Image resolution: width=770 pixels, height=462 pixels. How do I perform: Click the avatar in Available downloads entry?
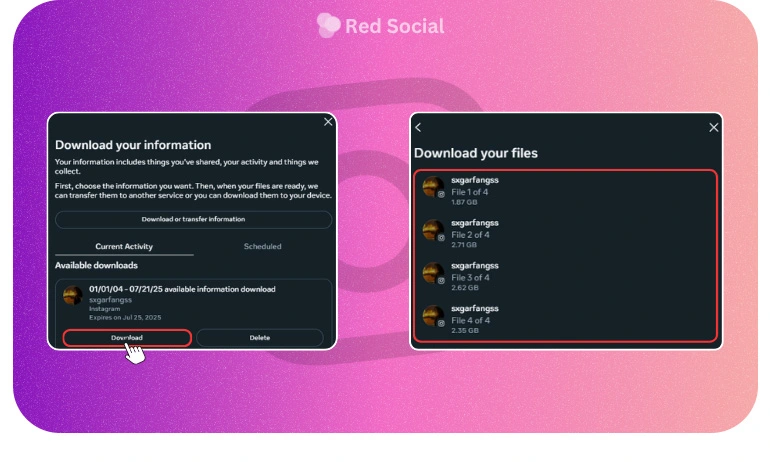(73, 296)
